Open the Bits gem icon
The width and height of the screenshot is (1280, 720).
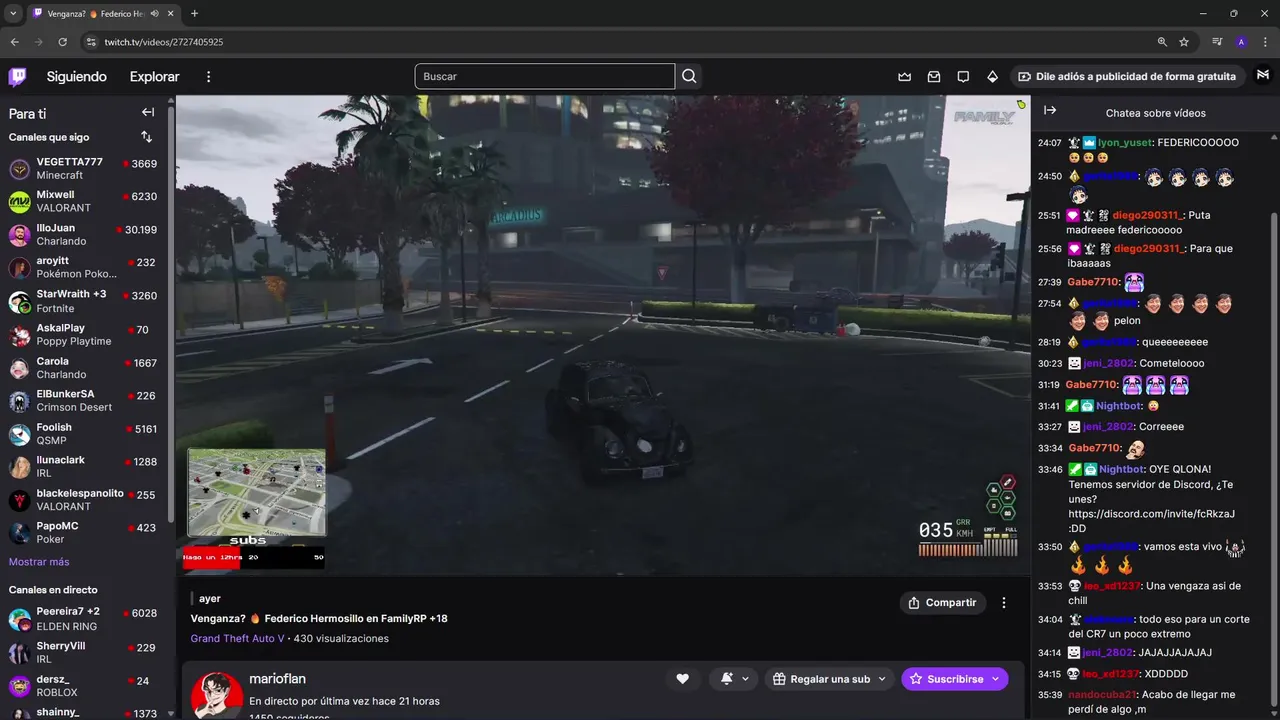point(992,76)
